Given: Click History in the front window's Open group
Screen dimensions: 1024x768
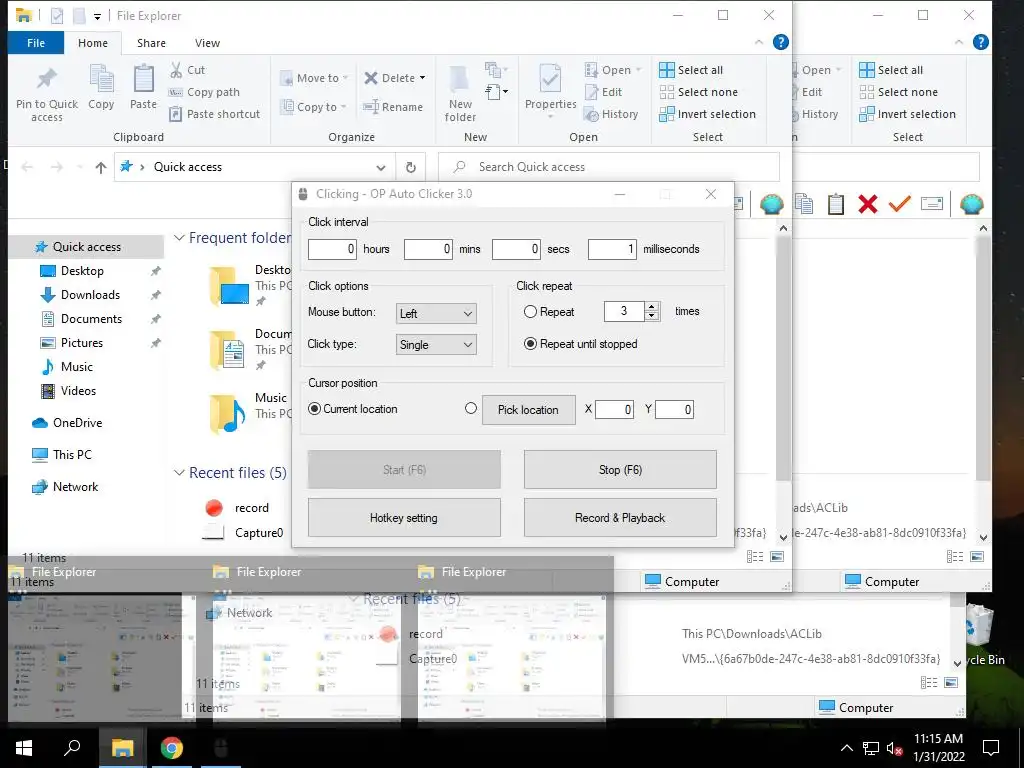Looking at the screenshot, I should (611, 114).
